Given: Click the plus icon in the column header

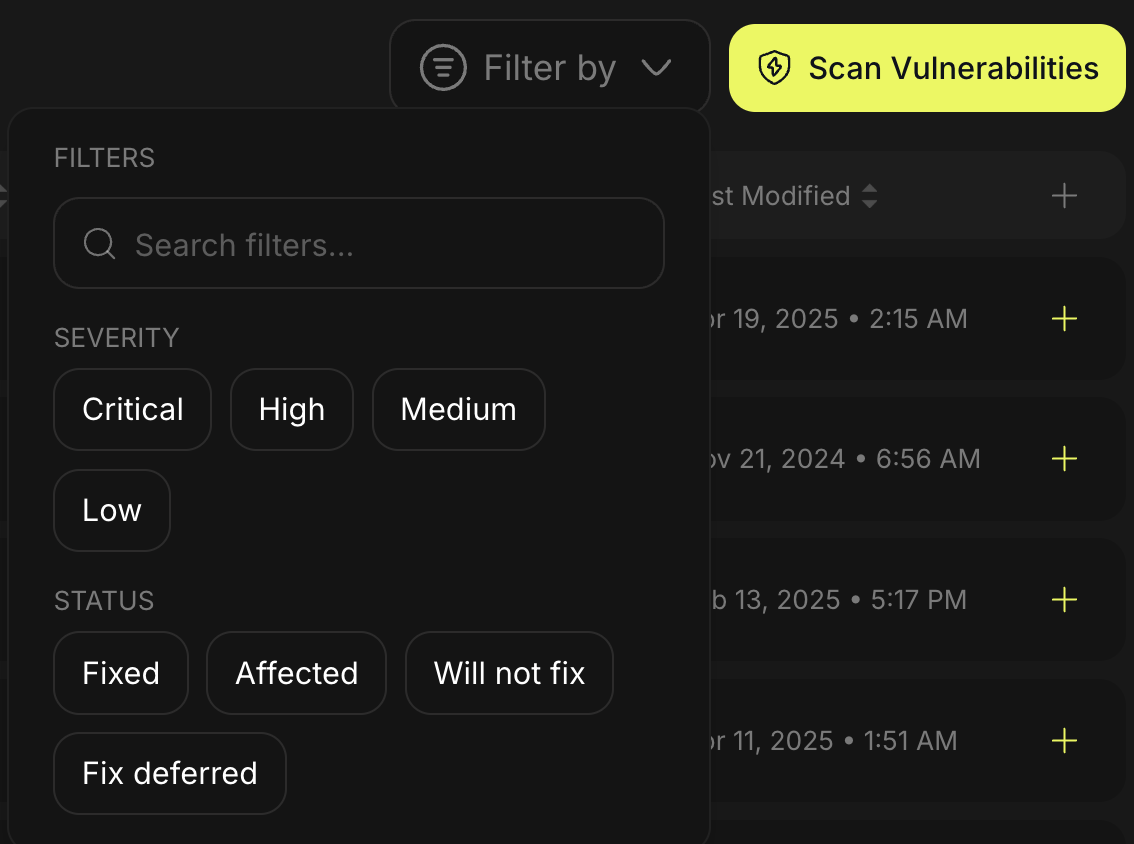Looking at the screenshot, I should pos(1064,196).
